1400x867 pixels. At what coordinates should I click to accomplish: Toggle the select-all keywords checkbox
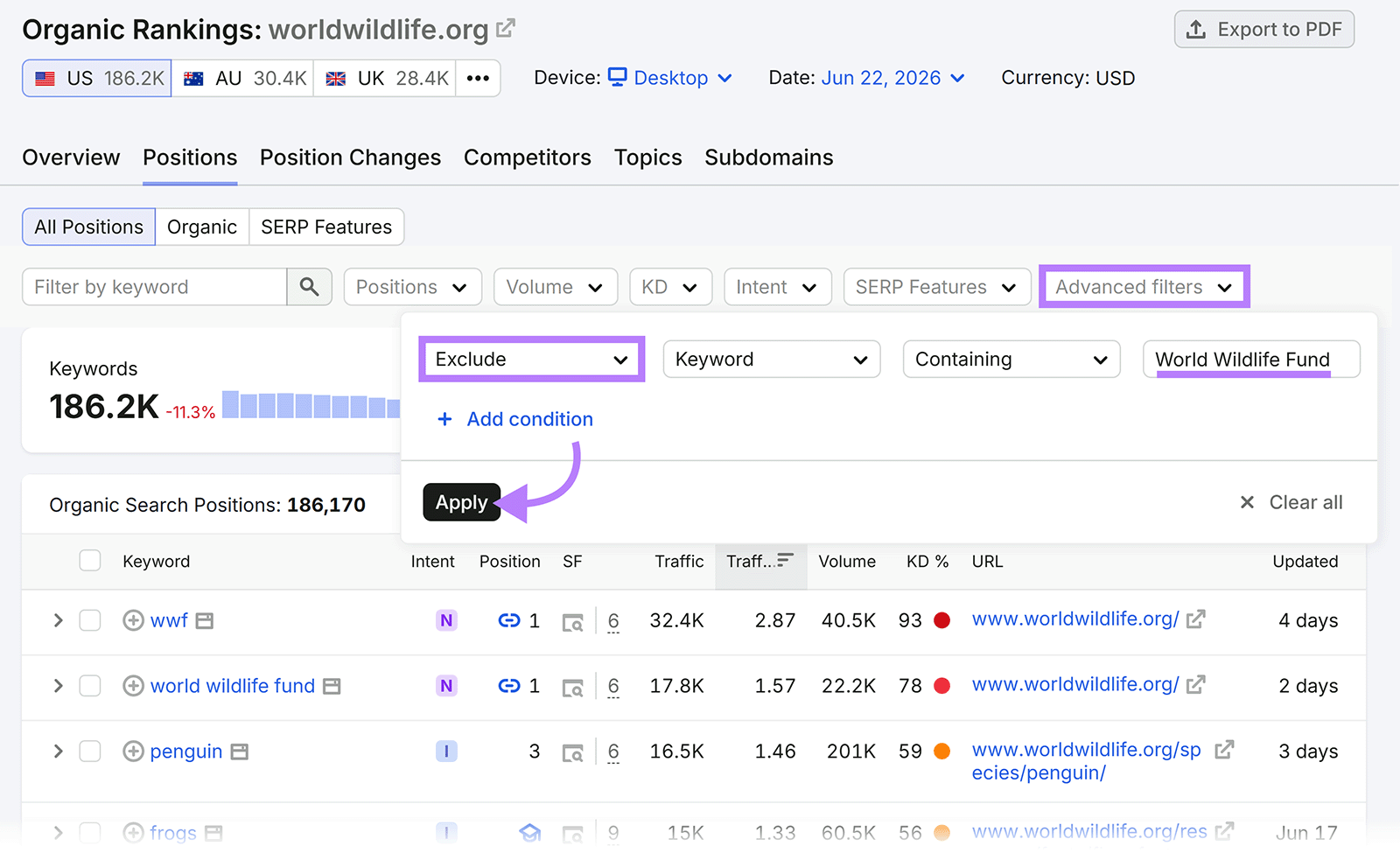(90, 561)
